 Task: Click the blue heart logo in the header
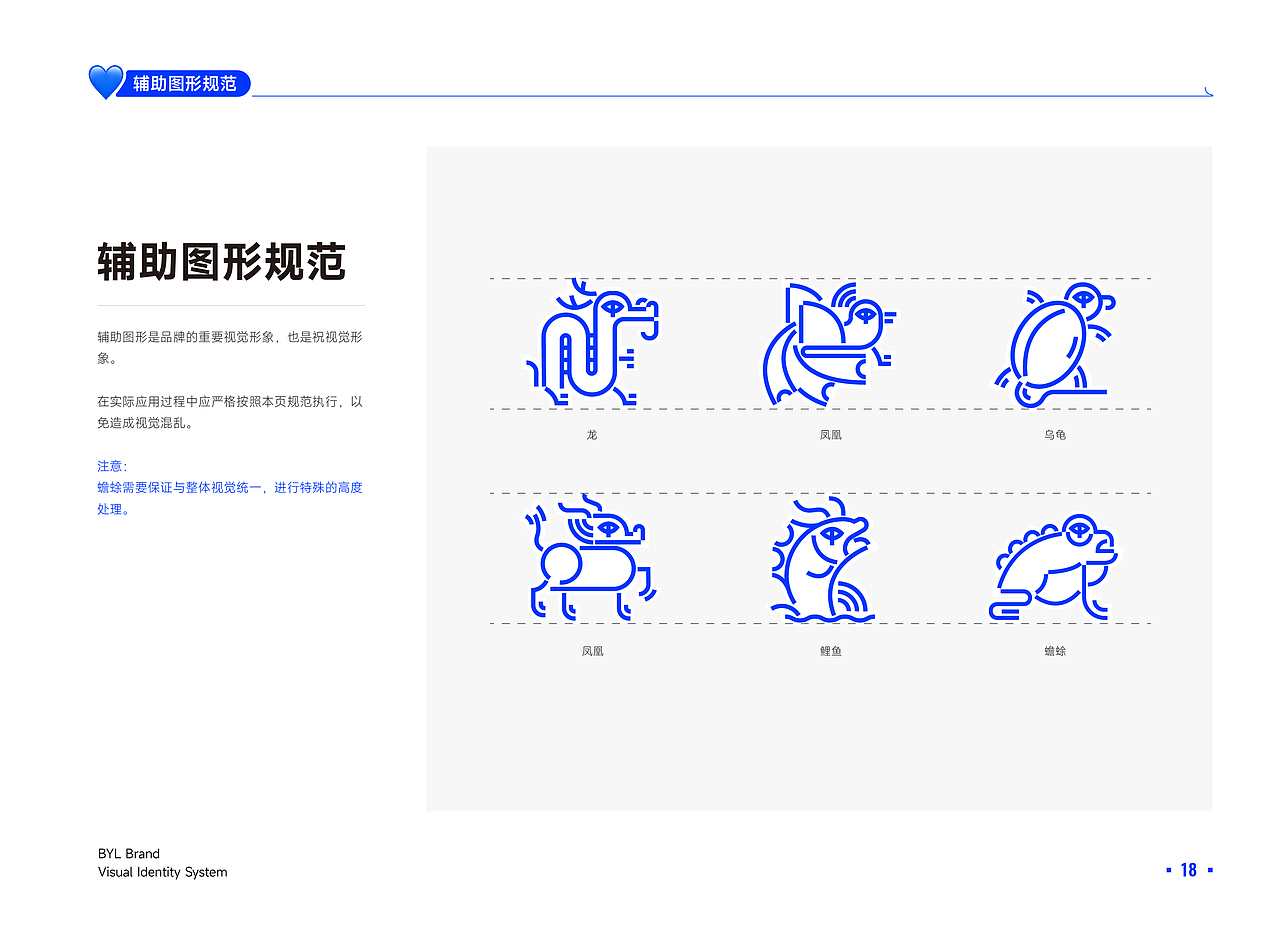tap(104, 84)
